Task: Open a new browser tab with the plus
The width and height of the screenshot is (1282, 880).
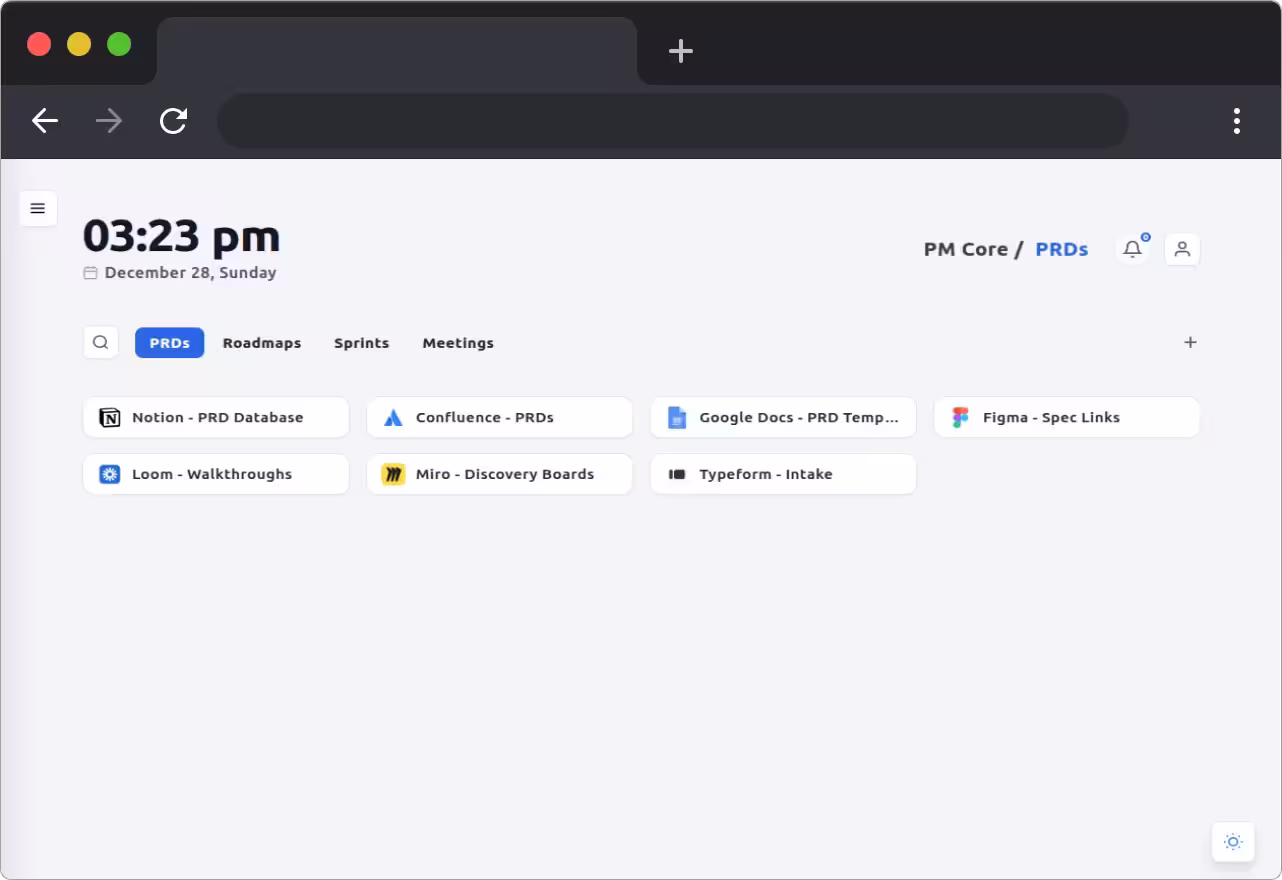Action: [x=680, y=51]
